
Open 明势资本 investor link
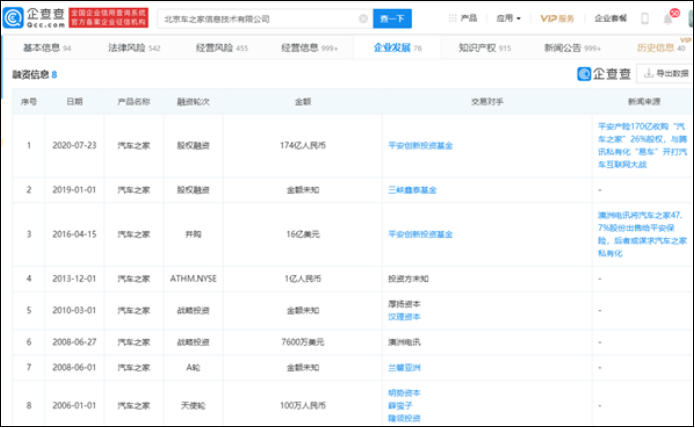click(x=404, y=393)
